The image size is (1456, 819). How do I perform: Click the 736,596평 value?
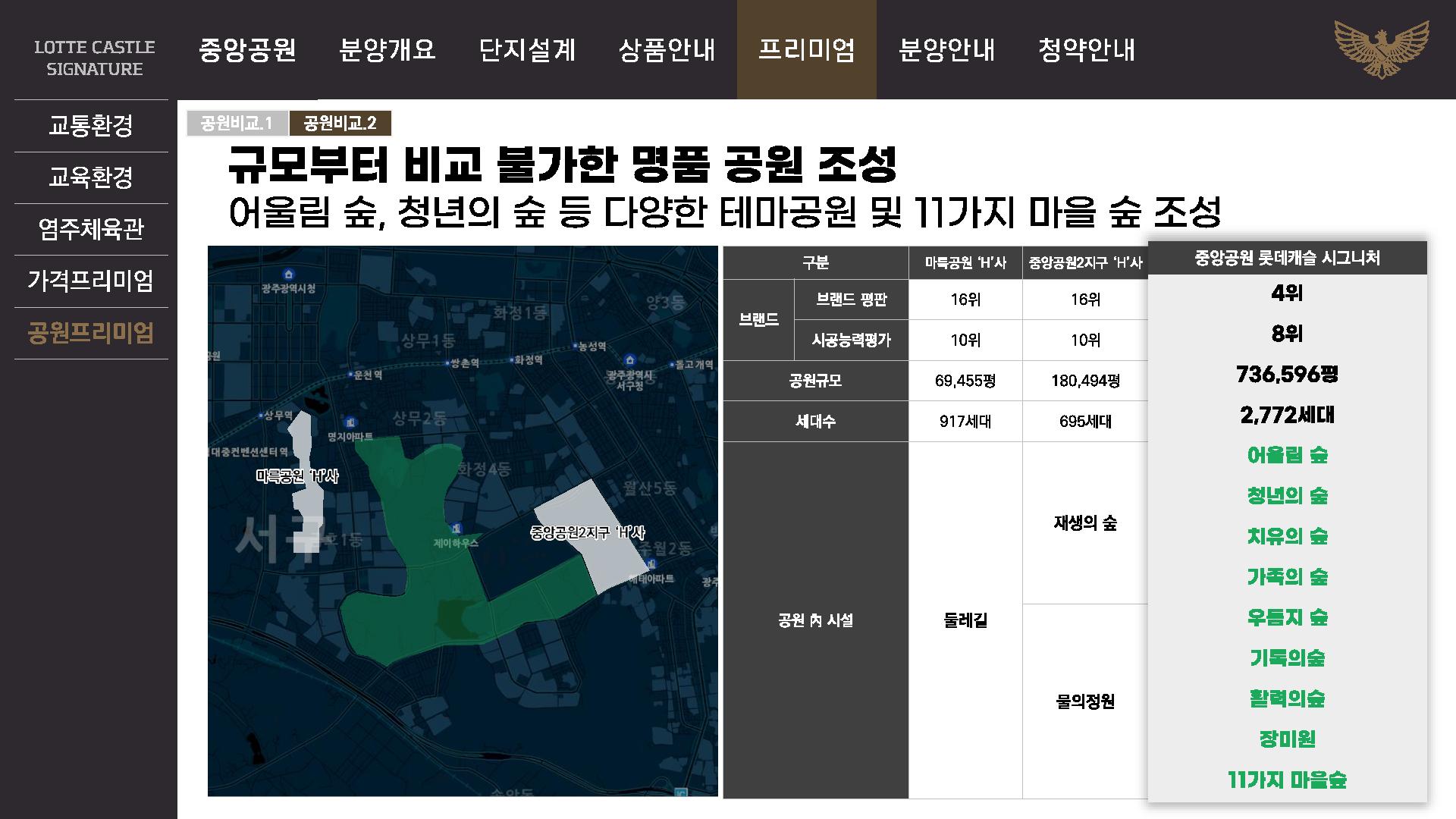pos(1288,375)
